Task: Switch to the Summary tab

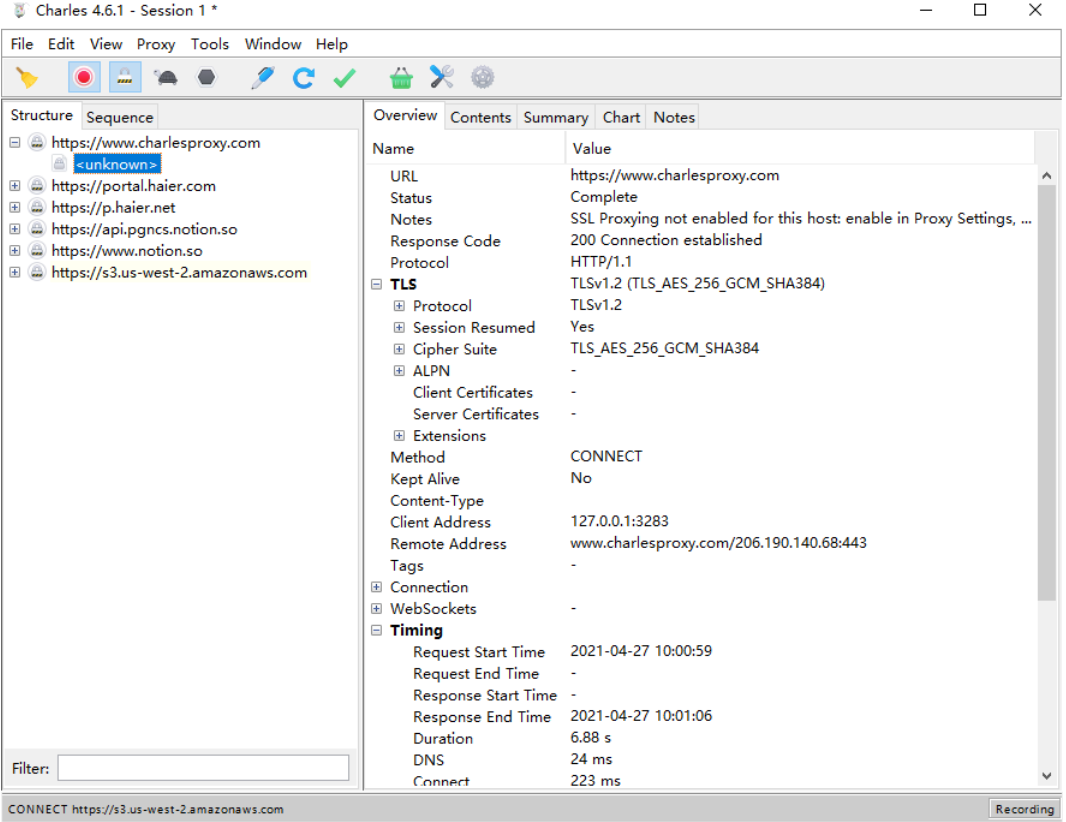Action: coord(555,117)
